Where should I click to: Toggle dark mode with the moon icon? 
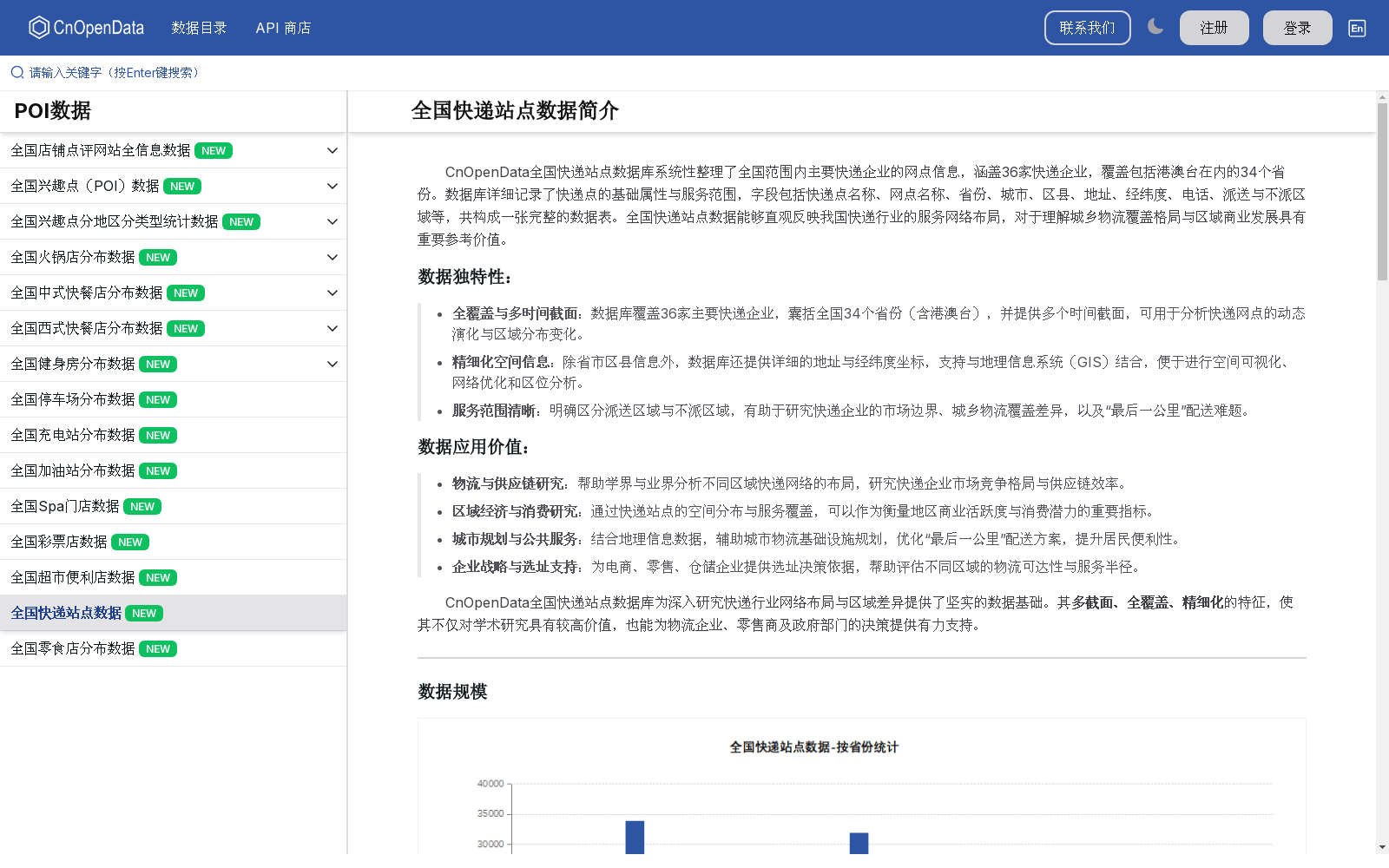coord(1155,27)
